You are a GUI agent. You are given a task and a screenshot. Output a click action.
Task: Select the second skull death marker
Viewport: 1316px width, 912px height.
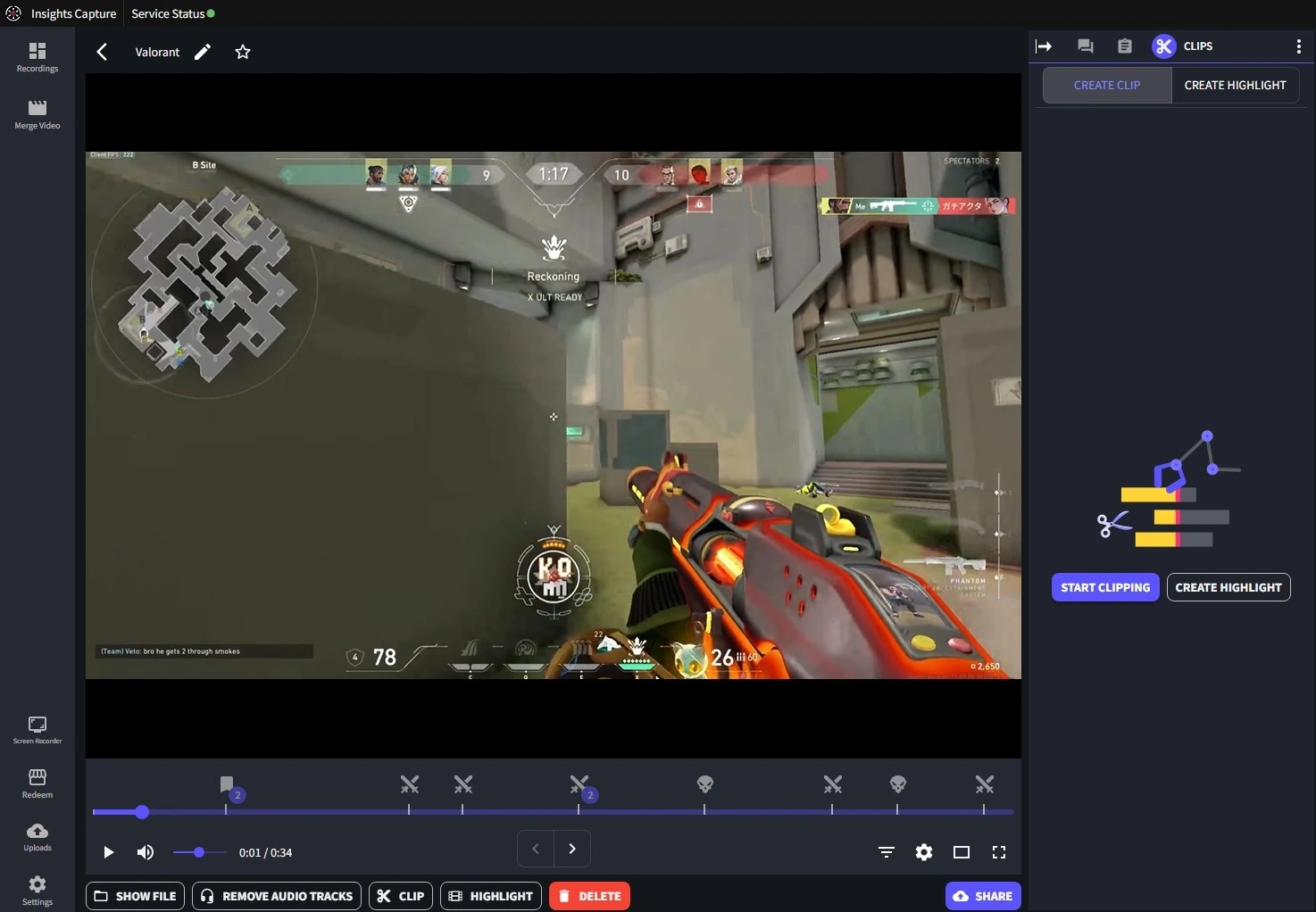pos(898,784)
